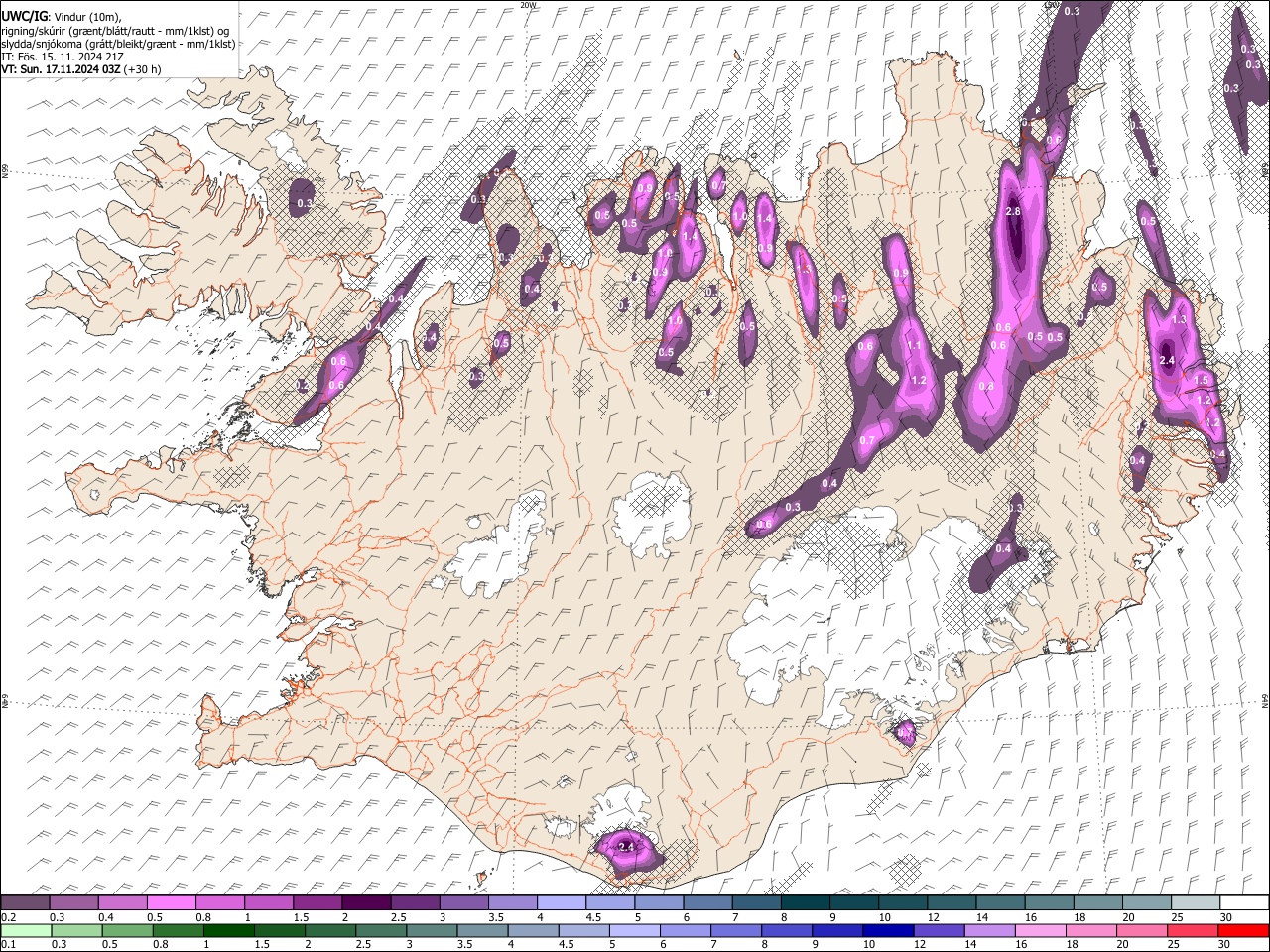The image size is (1270, 952).
Task: Select the dark purple swatch labeled 2 in the upper legend
Action: click(365, 902)
